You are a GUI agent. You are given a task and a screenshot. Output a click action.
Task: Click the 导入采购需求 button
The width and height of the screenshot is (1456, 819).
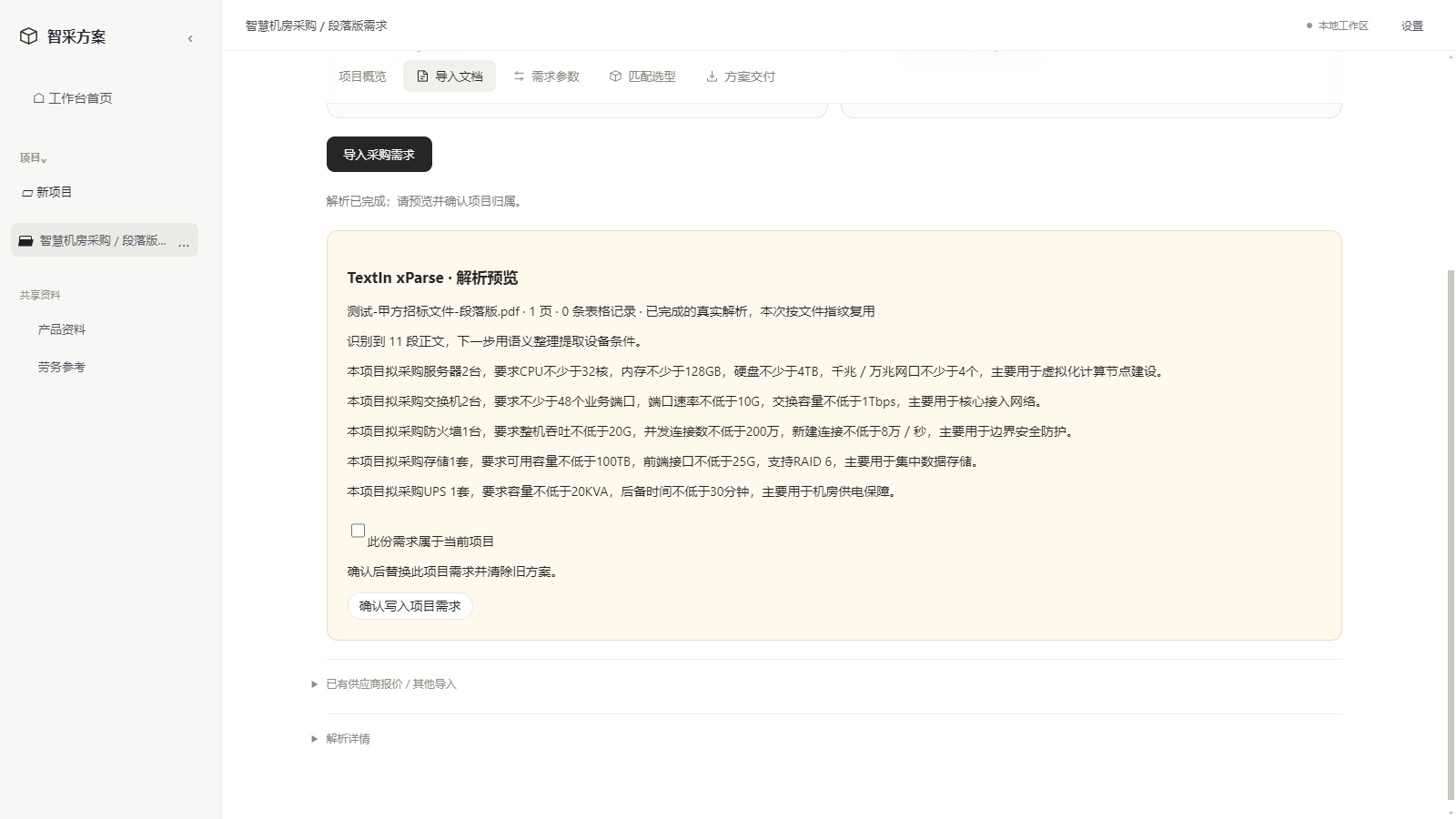[379, 155]
